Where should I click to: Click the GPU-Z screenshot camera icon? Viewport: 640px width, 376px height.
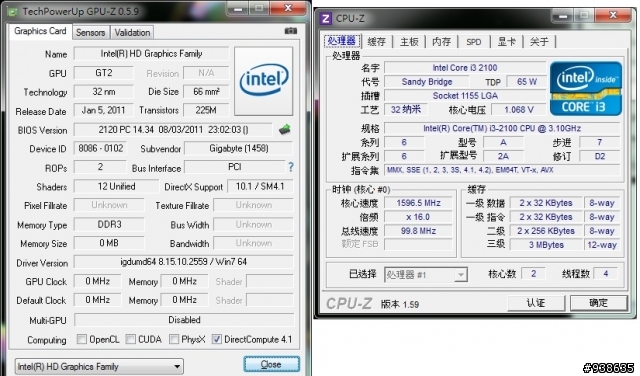[291, 31]
